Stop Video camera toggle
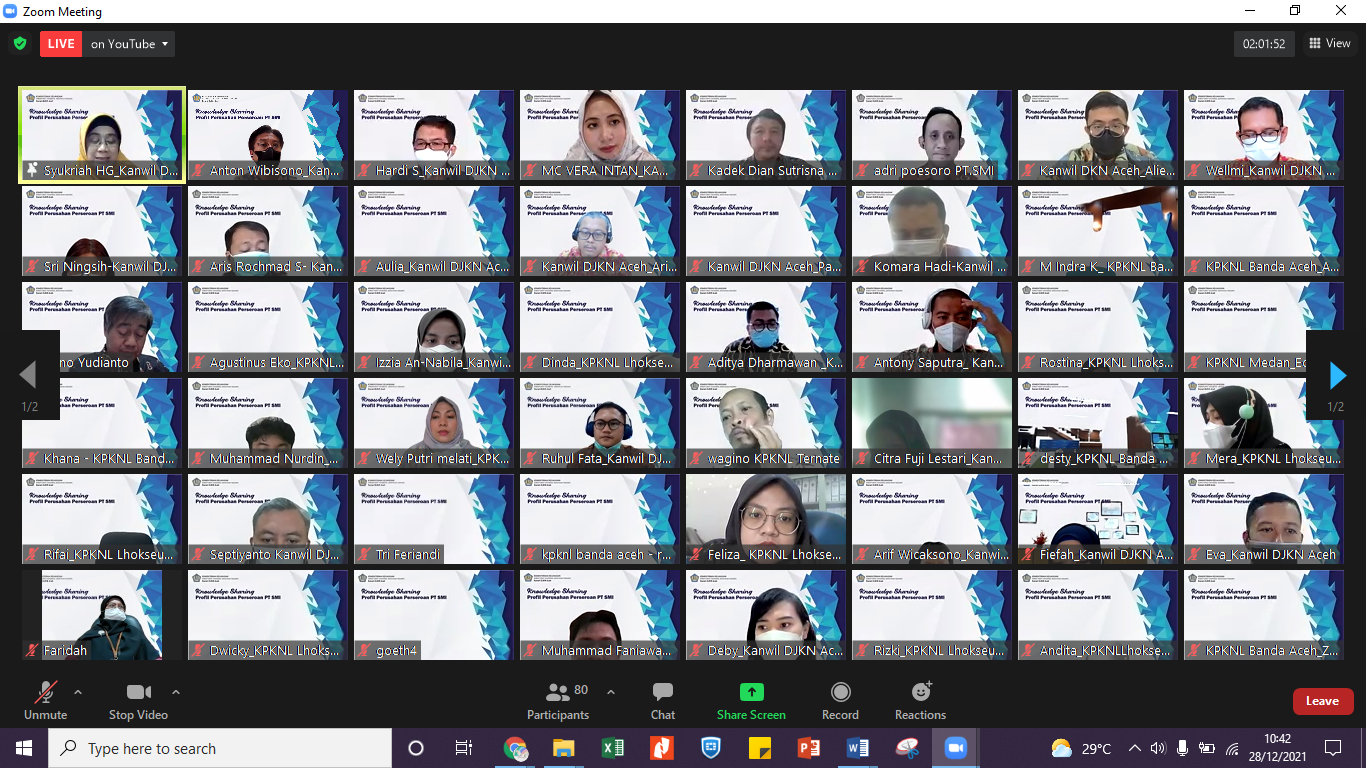The width and height of the screenshot is (1366, 768). tap(138, 693)
